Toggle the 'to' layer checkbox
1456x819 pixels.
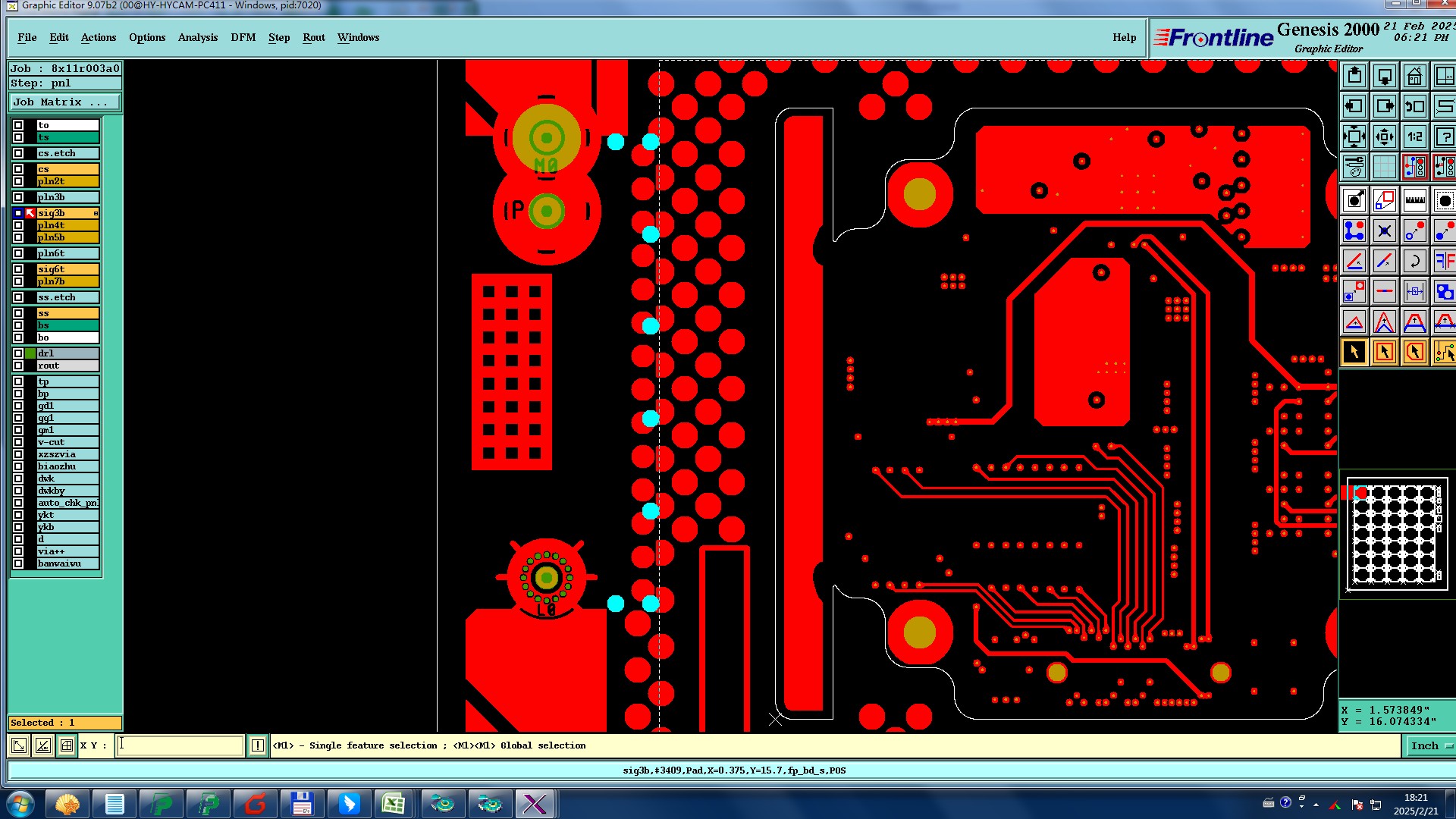pyautogui.click(x=18, y=125)
